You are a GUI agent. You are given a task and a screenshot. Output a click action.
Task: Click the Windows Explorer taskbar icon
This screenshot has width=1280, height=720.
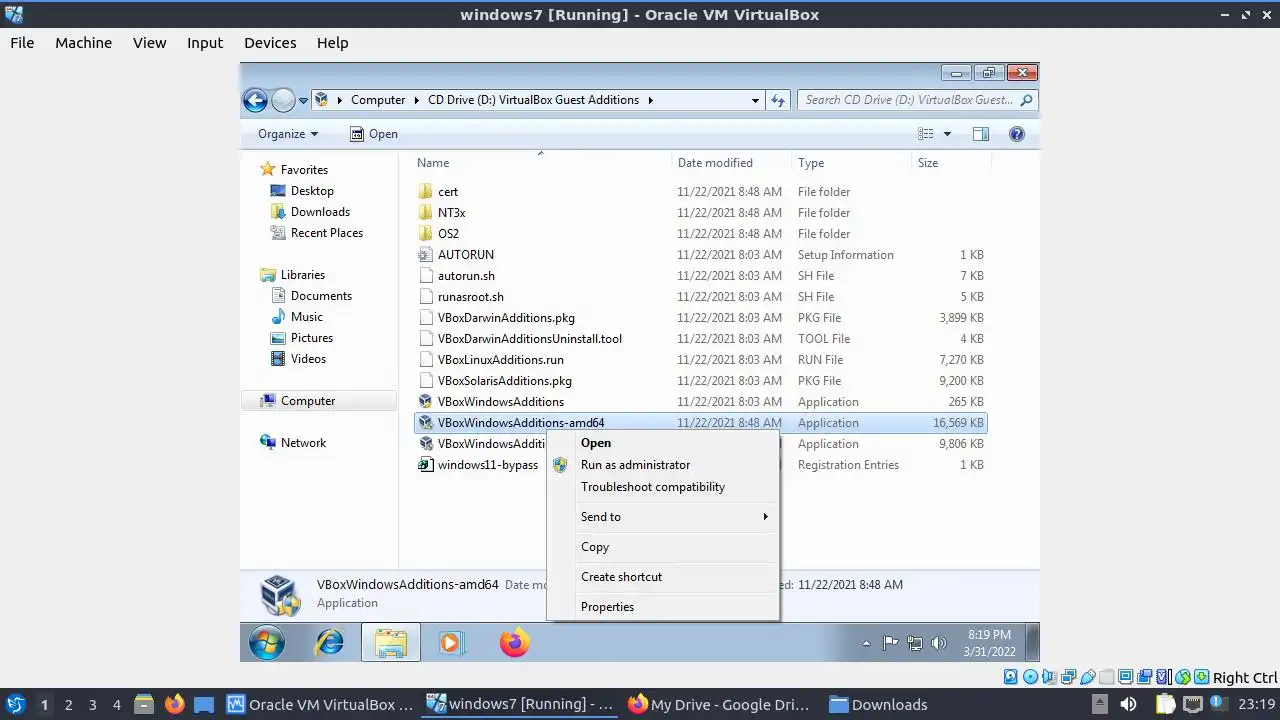click(390, 642)
